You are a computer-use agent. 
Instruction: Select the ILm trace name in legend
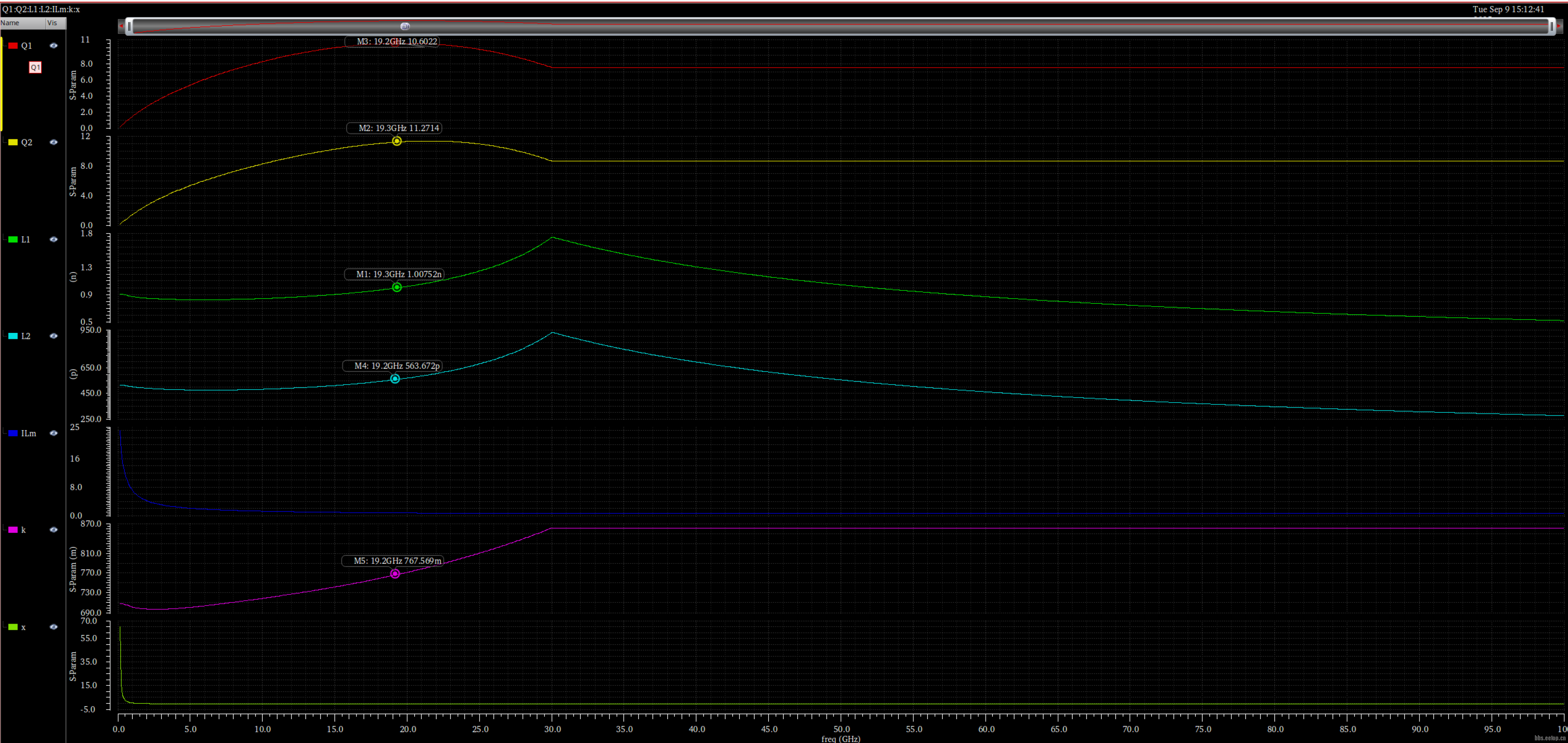[x=29, y=433]
